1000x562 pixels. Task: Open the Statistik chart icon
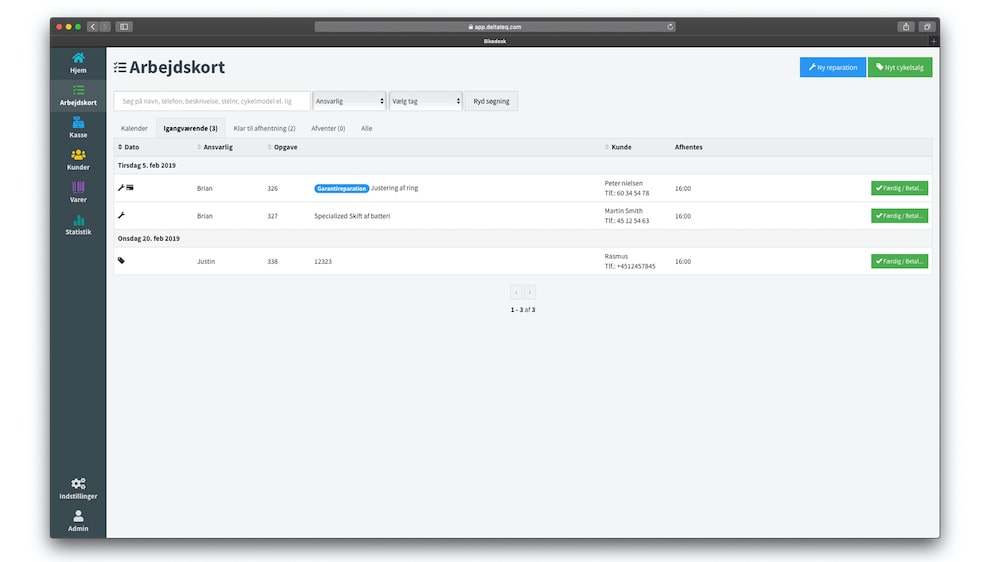click(x=78, y=219)
